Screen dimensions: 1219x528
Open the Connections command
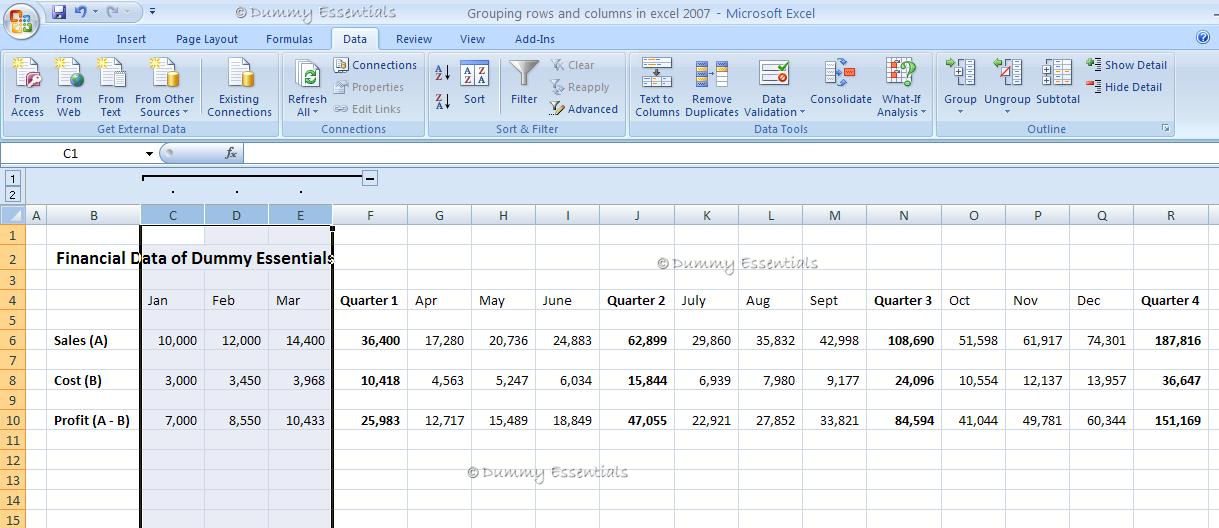(376, 65)
